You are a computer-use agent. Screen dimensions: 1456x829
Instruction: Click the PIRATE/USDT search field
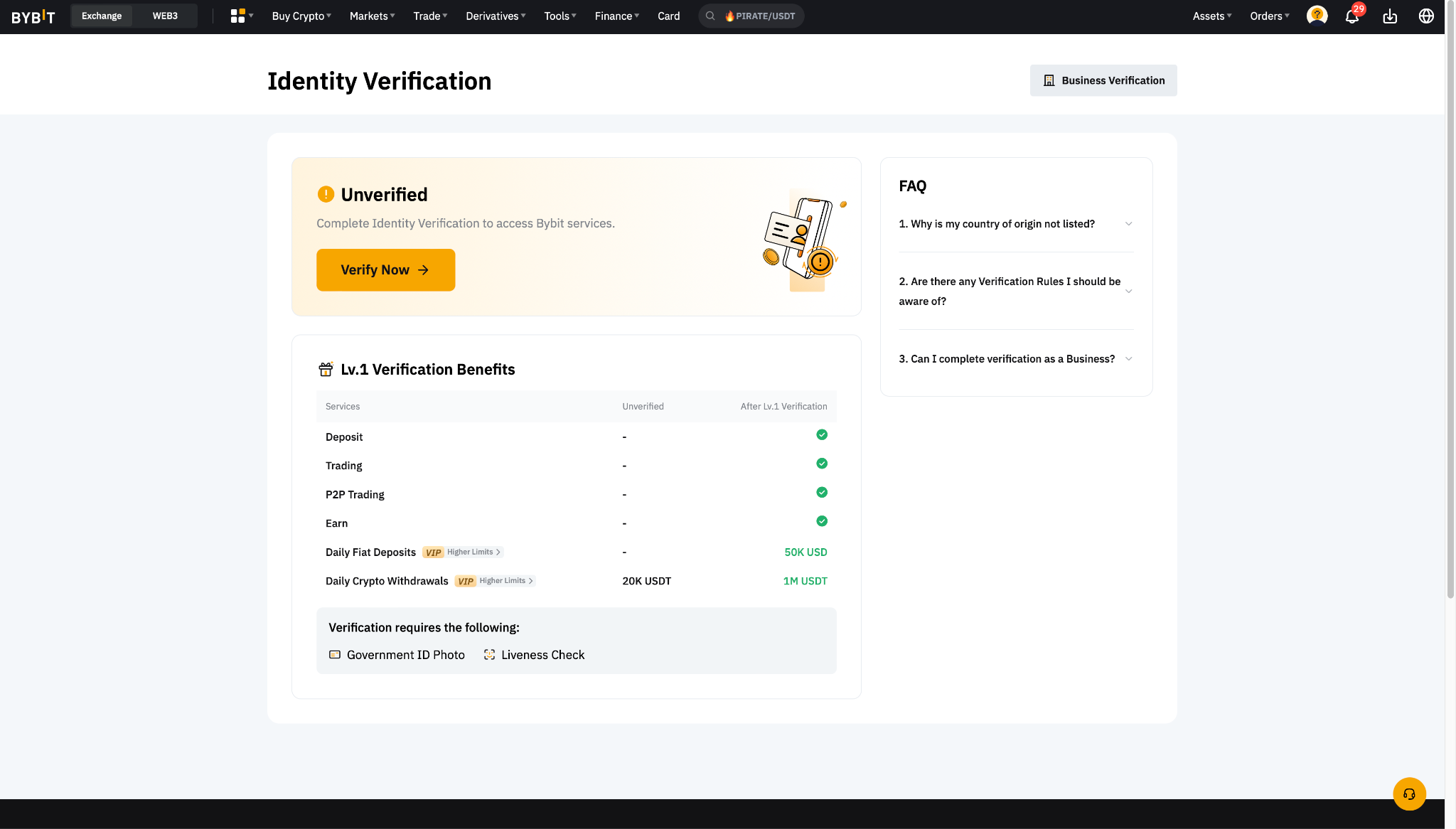[x=751, y=16]
